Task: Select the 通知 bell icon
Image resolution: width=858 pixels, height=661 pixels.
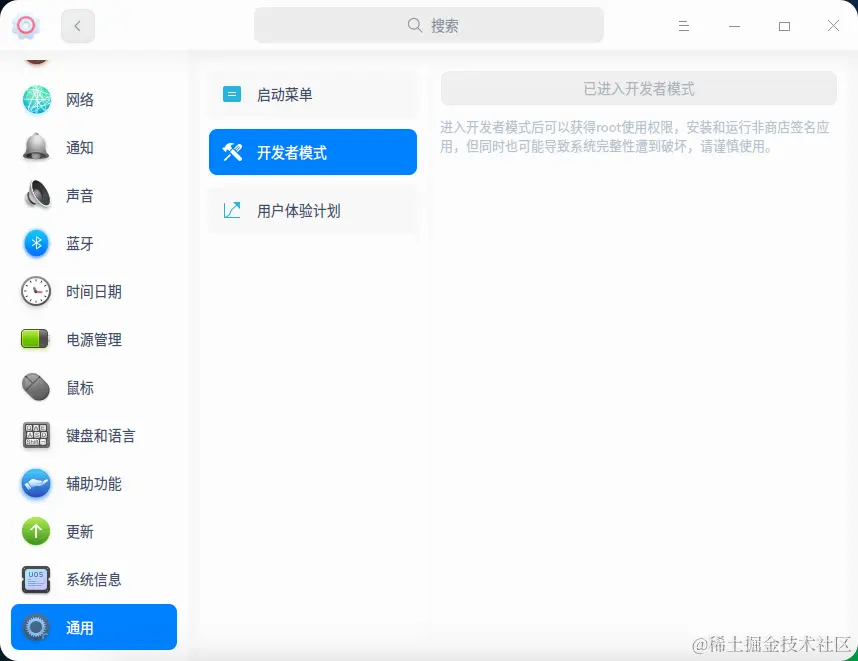Action: pyautogui.click(x=35, y=147)
